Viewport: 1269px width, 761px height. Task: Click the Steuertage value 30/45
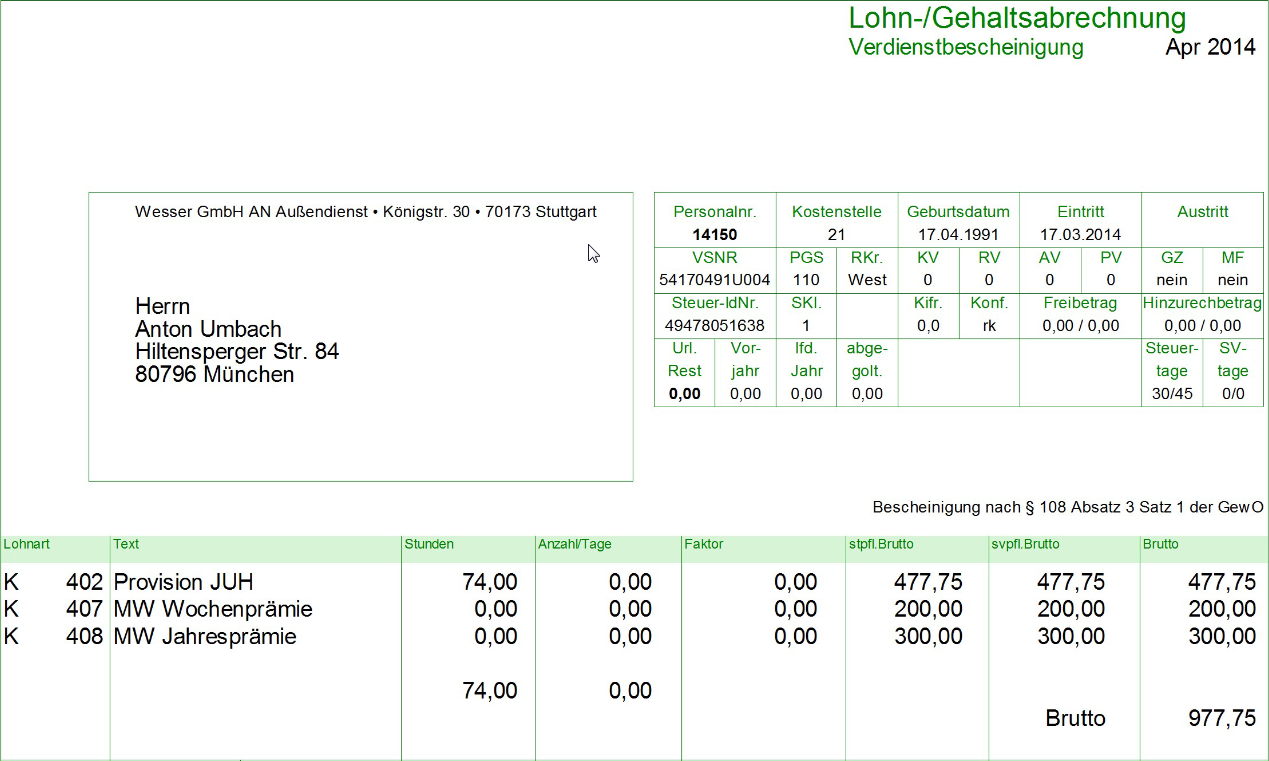click(x=1171, y=394)
